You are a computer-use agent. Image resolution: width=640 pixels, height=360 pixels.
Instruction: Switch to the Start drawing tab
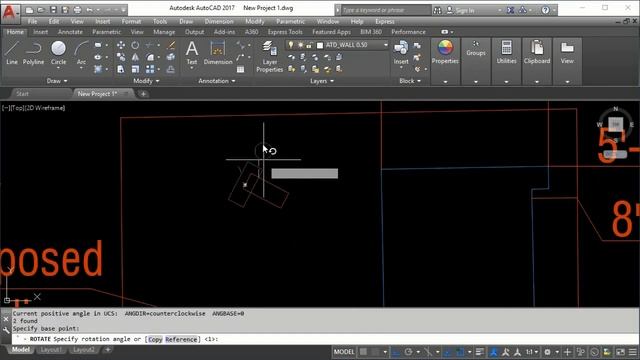(22, 94)
